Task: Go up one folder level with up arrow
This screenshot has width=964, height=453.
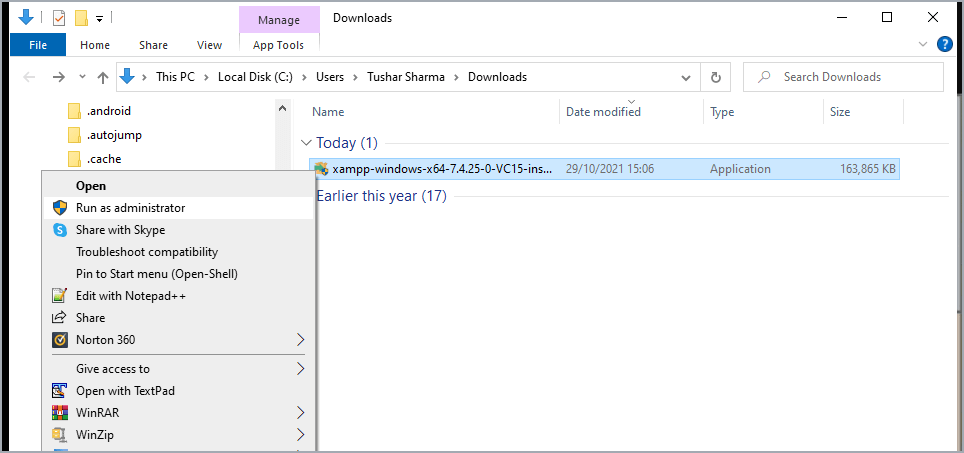Action: (103, 77)
